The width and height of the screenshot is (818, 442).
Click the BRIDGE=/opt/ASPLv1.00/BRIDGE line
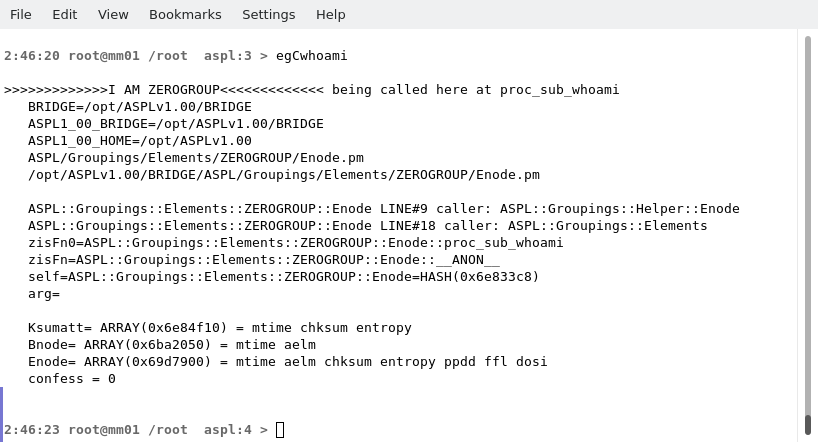[x=140, y=107]
